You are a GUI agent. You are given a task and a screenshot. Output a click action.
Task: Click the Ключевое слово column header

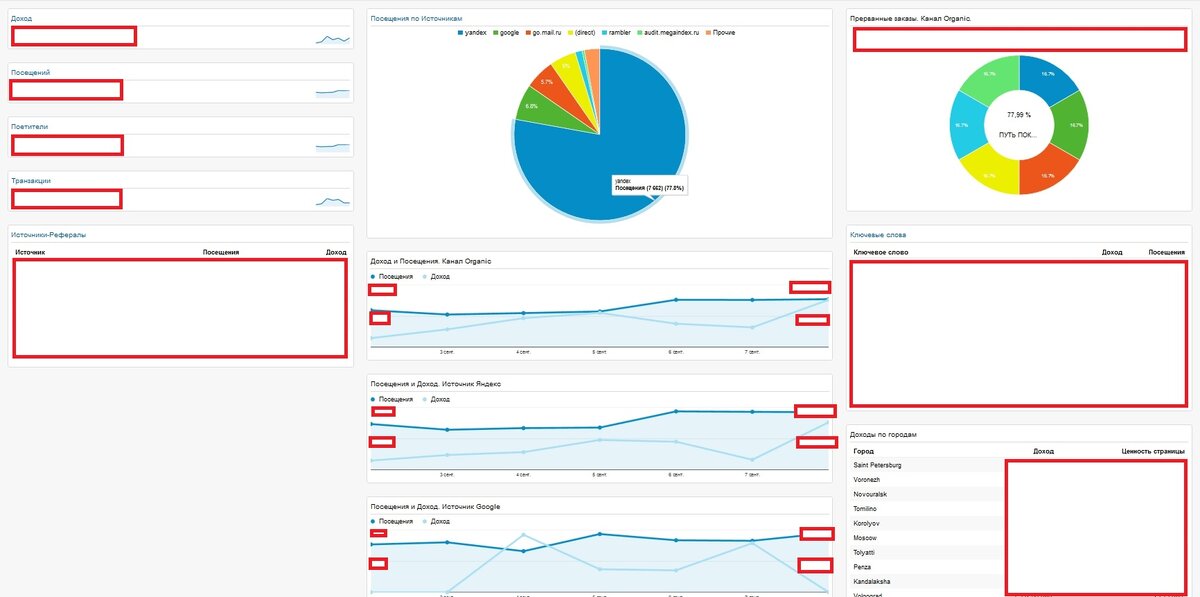point(881,252)
